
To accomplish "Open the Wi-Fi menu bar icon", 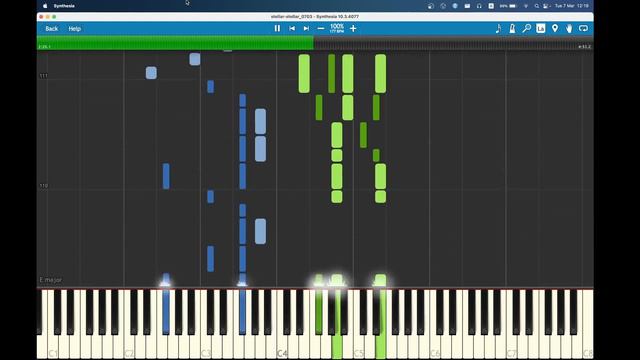I will point(526,6).
